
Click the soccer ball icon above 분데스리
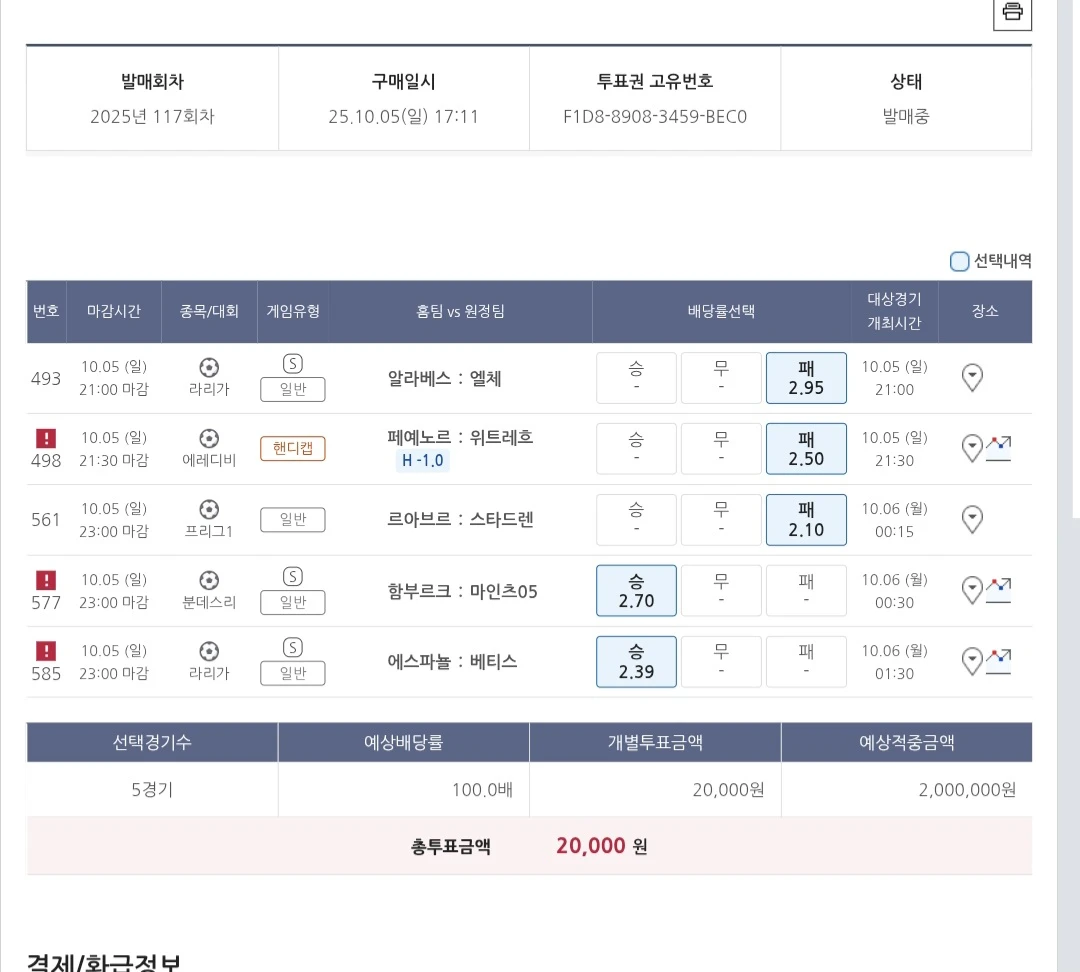pyautogui.click(x=209, y=580)
